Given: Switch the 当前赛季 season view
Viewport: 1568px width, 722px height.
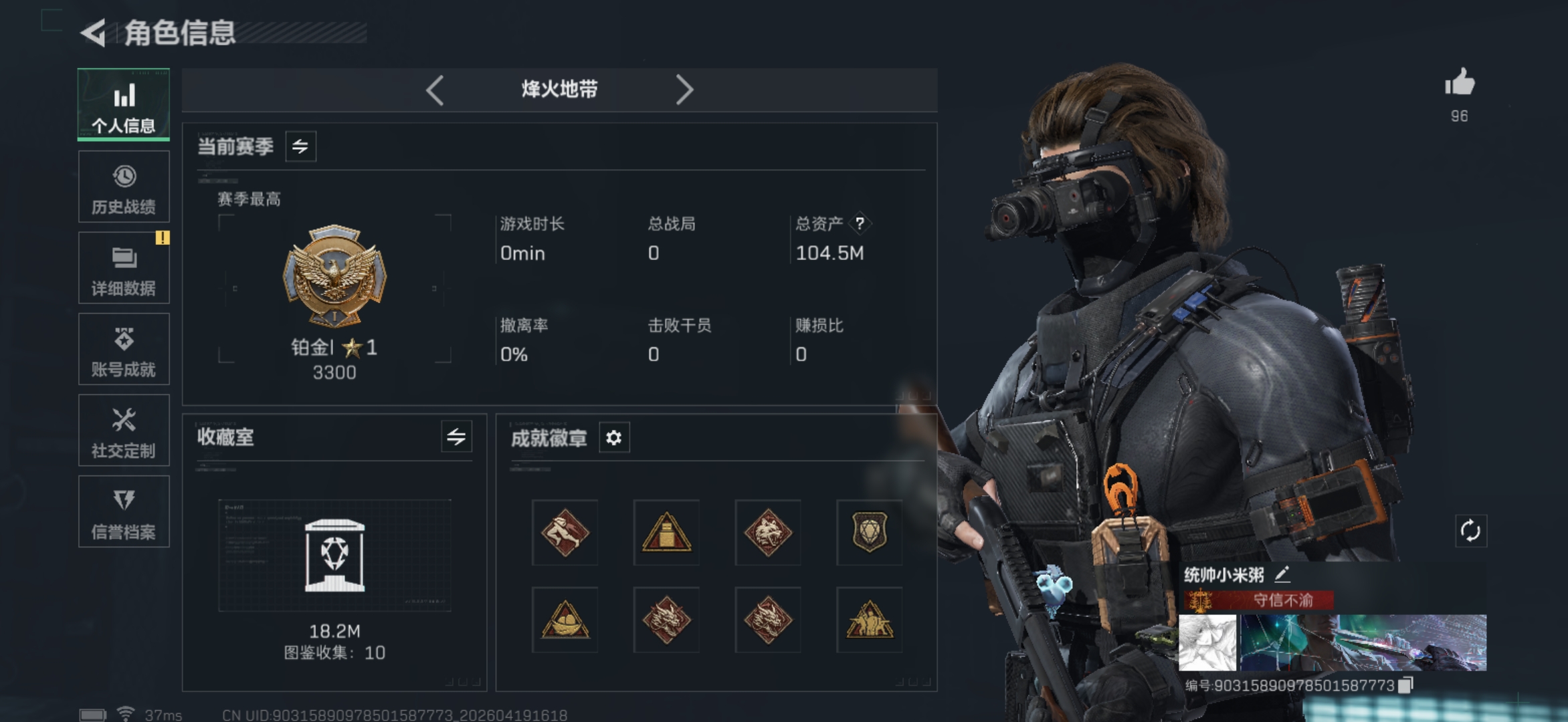Looking at the screenshot, I should point(300,146).
